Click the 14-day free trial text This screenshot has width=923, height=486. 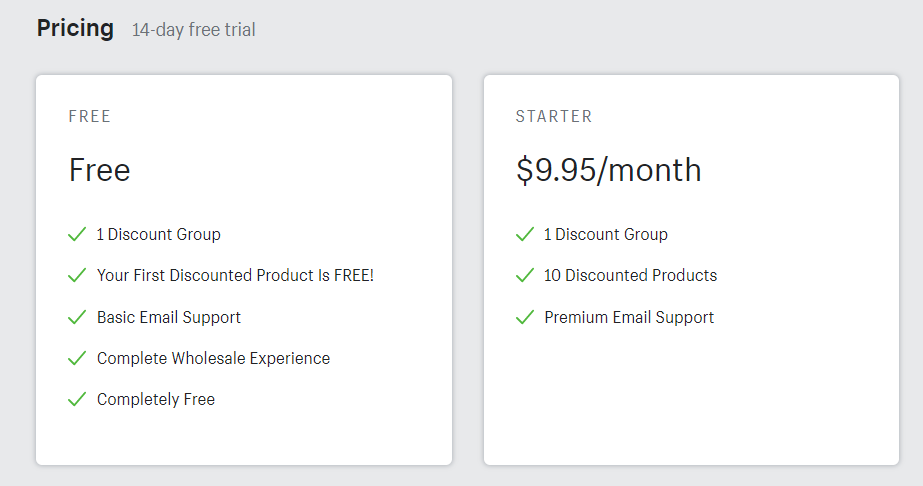click(193, 30)
